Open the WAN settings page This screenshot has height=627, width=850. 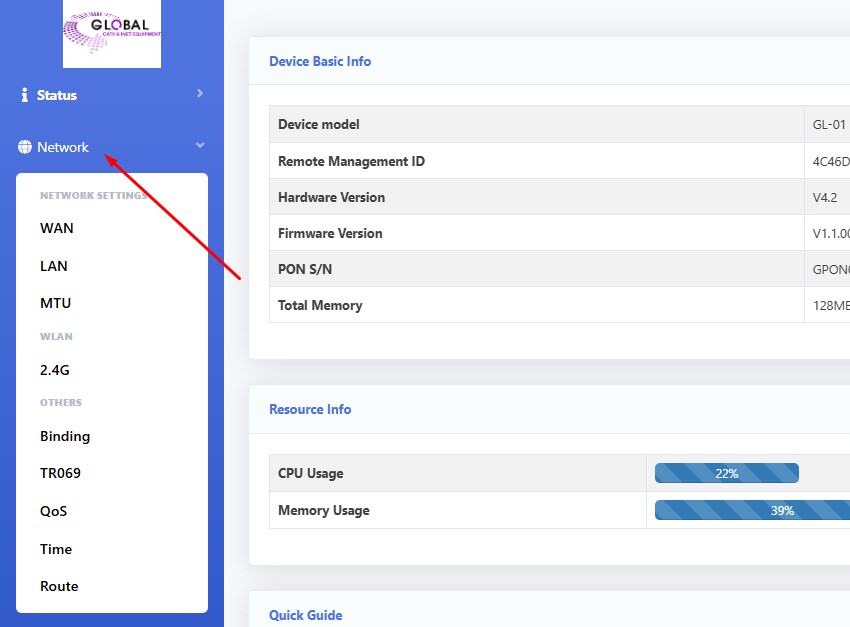pos(56,228)
